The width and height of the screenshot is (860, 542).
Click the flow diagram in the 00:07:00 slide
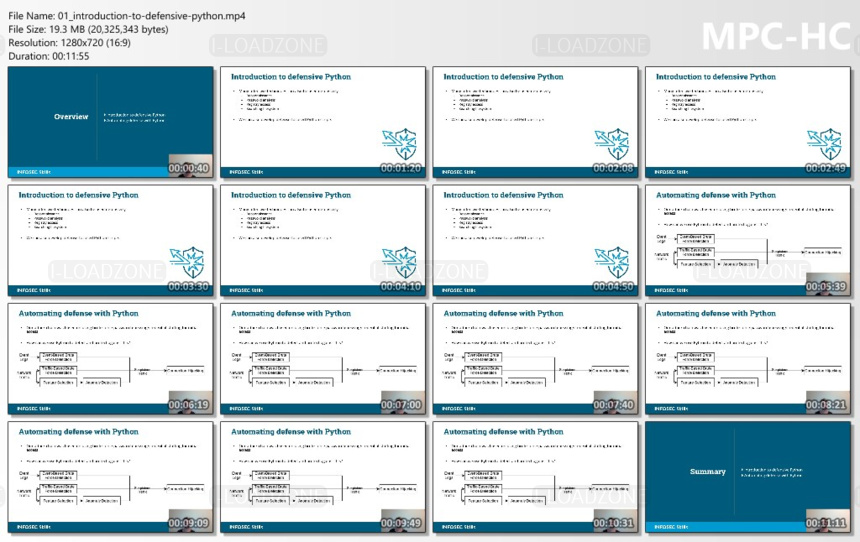click(x=322, y=369)
